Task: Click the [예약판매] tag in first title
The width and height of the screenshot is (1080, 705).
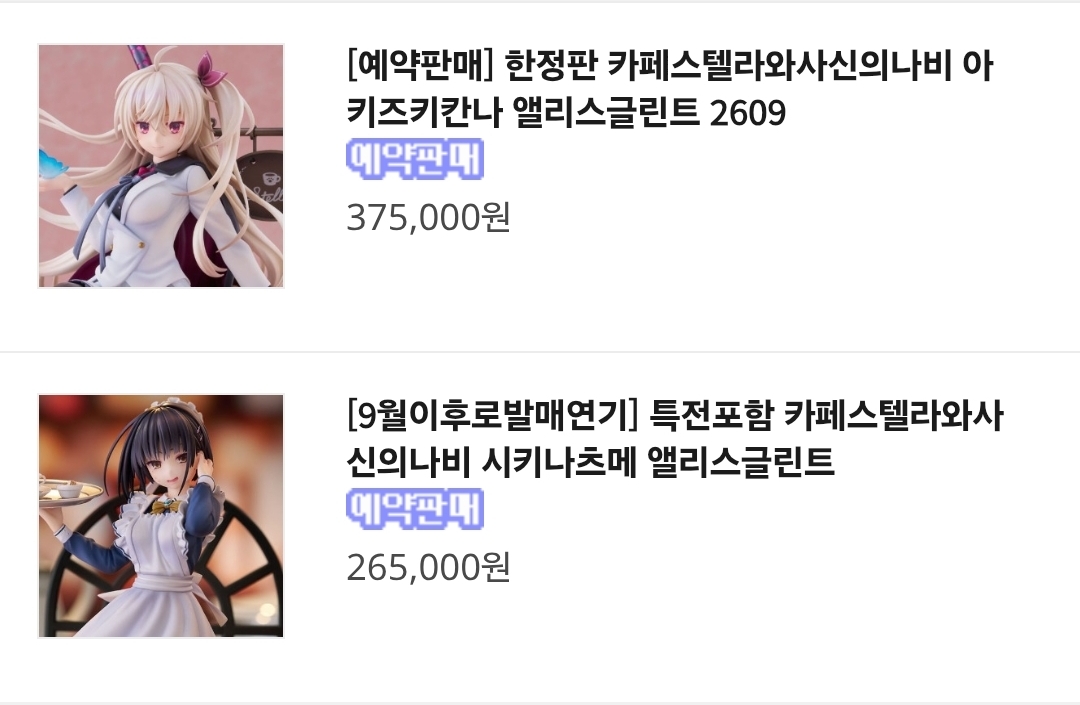Action: [x=421, y=66]
